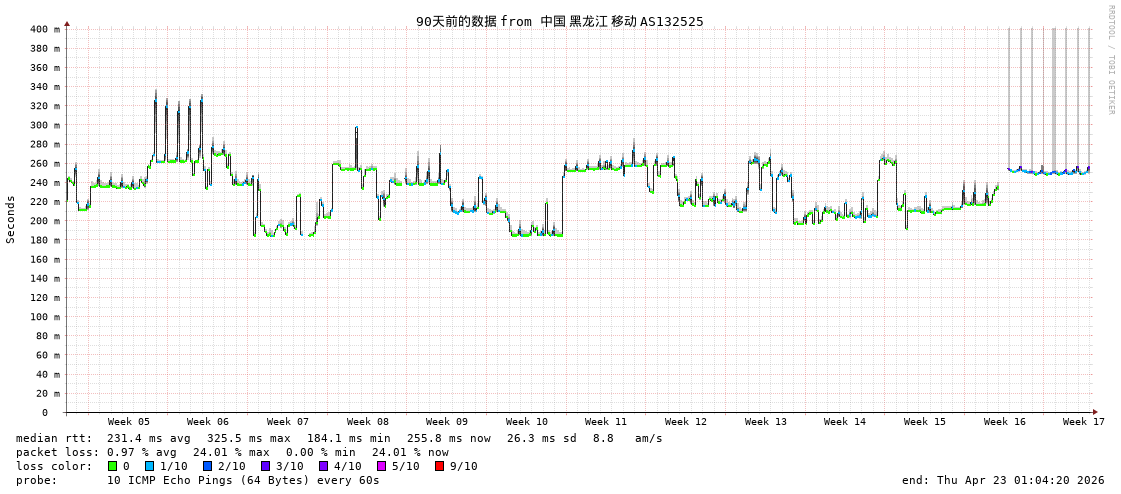Click the RRDTOOL / TOBI OETIKER watermark
The width and height of the screenshot is (1121, 494).
1110,60
